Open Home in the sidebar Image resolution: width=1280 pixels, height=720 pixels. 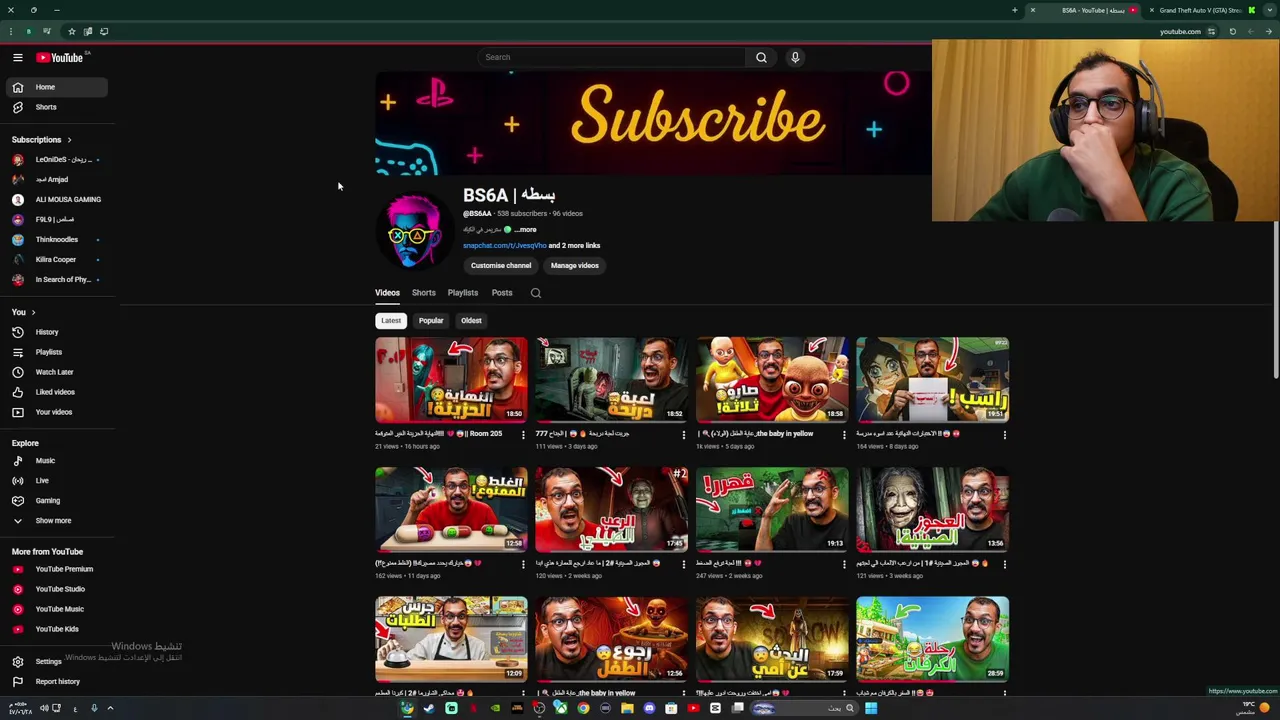pos(55,87)
